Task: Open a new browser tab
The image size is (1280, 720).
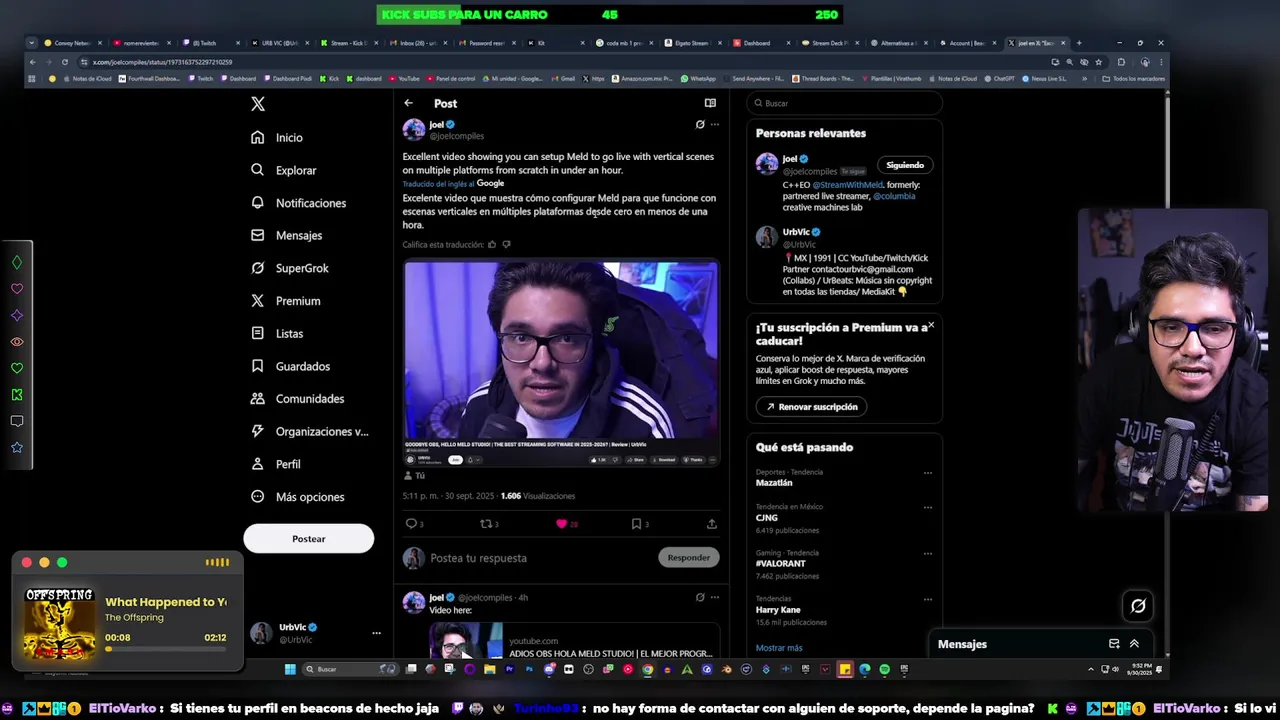Action: tap(1079, 43)
